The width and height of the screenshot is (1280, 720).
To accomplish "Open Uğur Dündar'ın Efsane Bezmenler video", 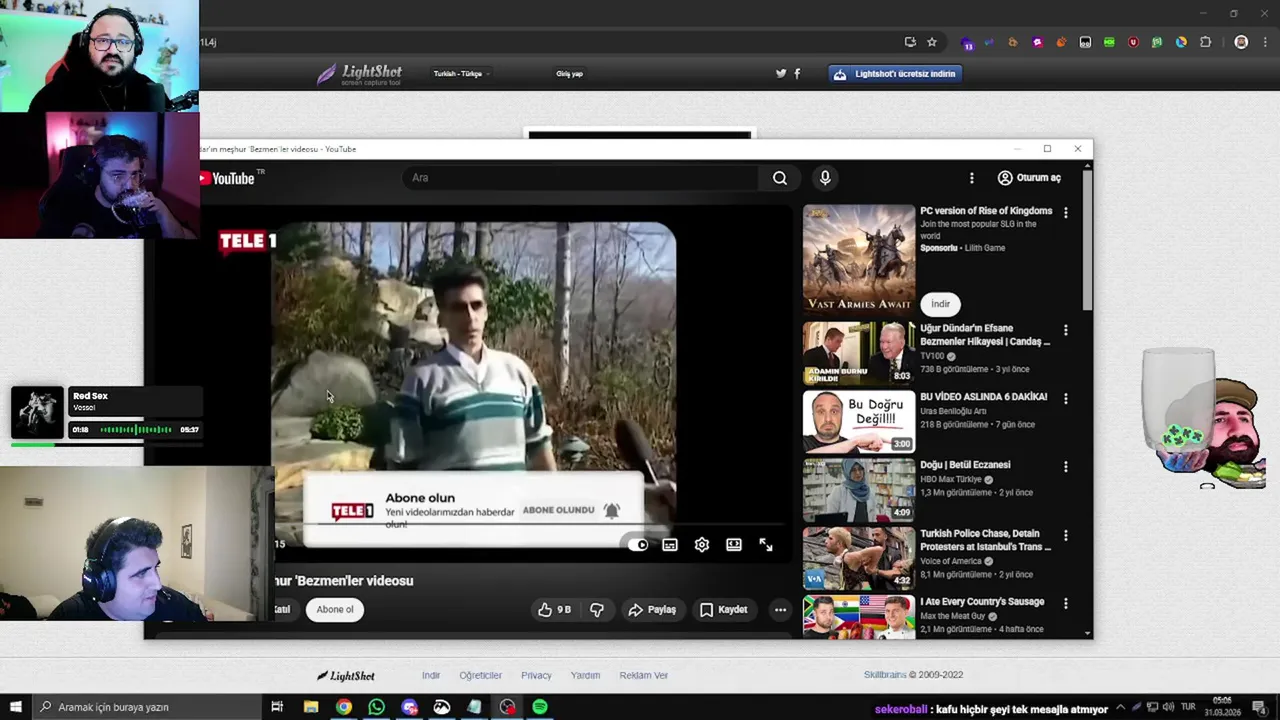I will pyautogui.click(x=859, y=353).
